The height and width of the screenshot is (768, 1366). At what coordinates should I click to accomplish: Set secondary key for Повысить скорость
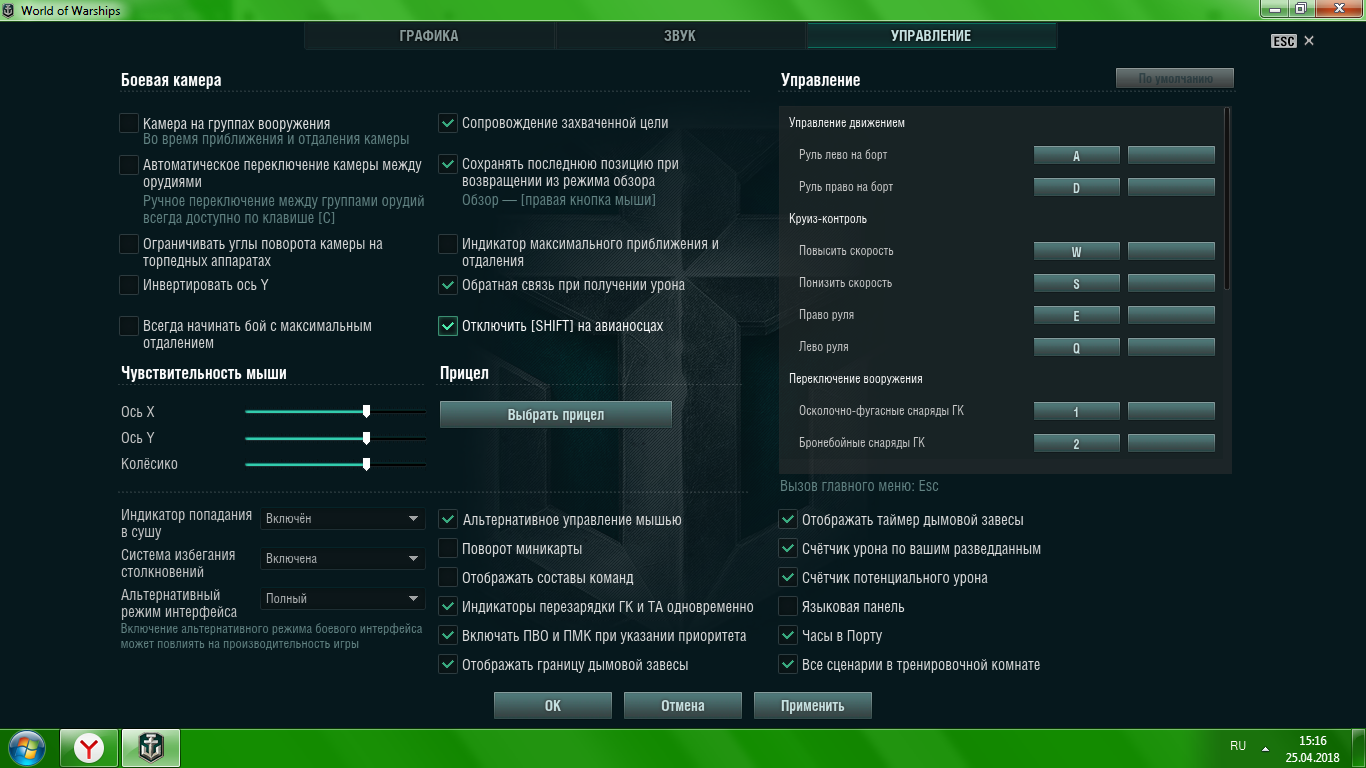(x=1171, y=252)
